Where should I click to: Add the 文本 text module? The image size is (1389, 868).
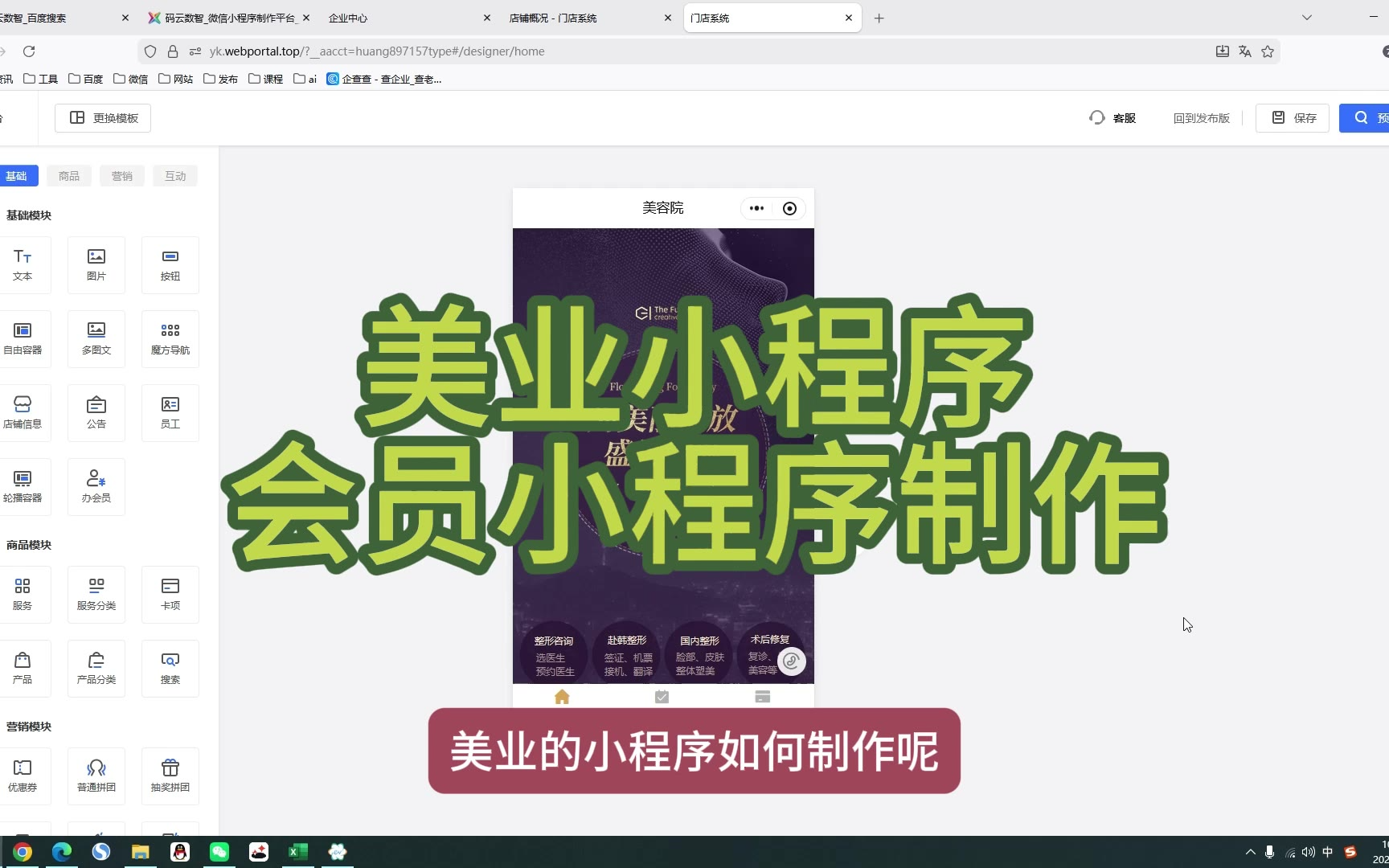[x=23, y=264]
